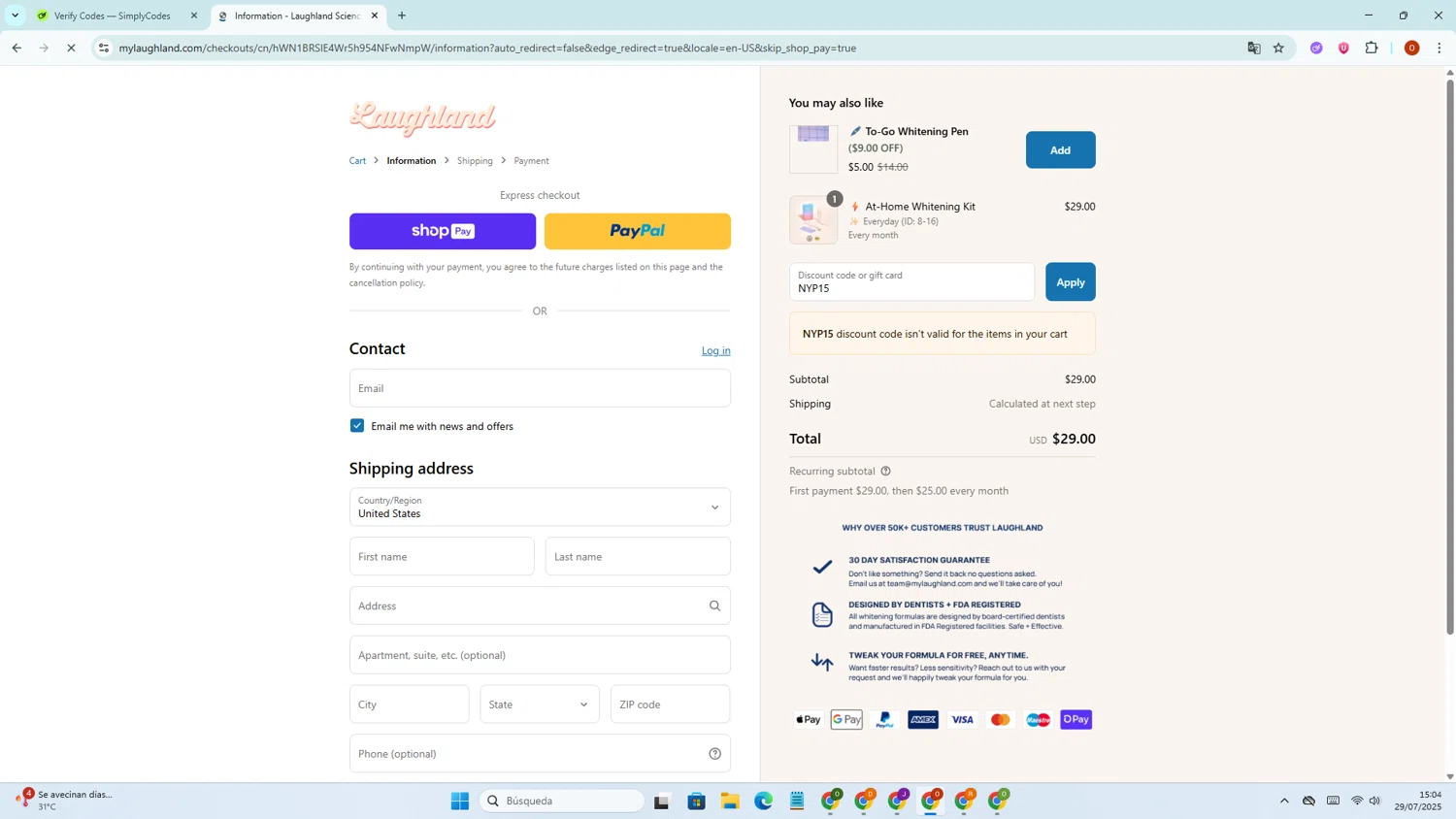Open the Chrome three-dot menu
This screenshot has width=1456, height=819.
(x=1439, y=48)
